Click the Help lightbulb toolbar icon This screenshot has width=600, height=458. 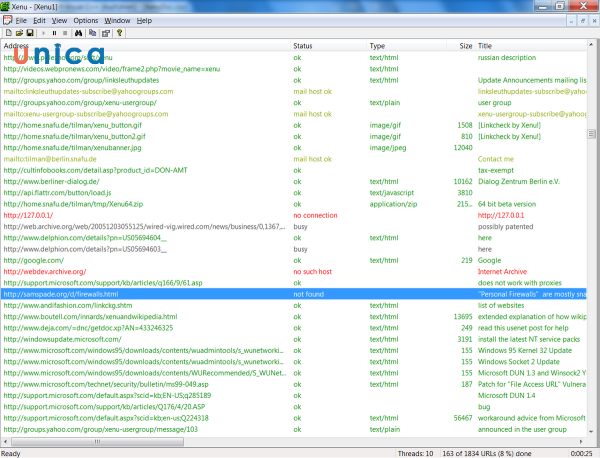click(118, 32)
